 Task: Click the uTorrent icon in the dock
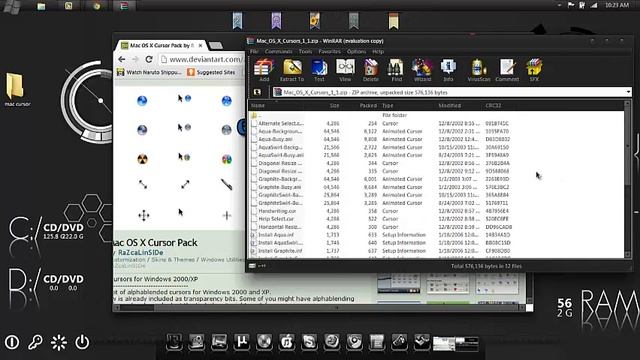click(x=242, y=341)
